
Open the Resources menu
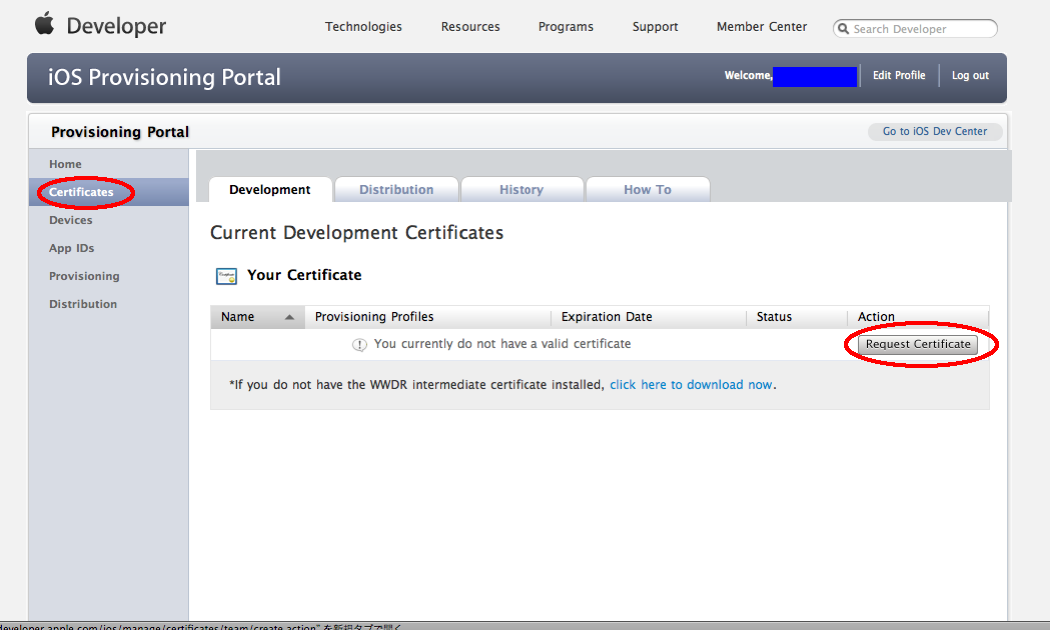click(470, 27)
